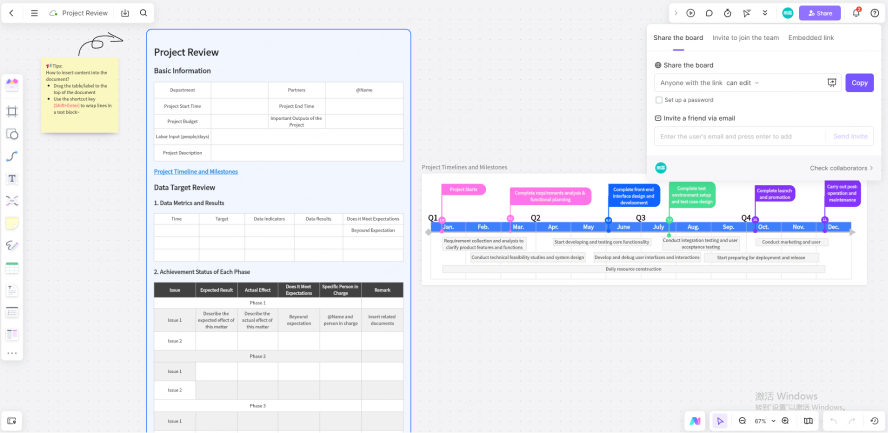
Task: Open the 'can edit' permission dropdown
Action: (742, 83)
